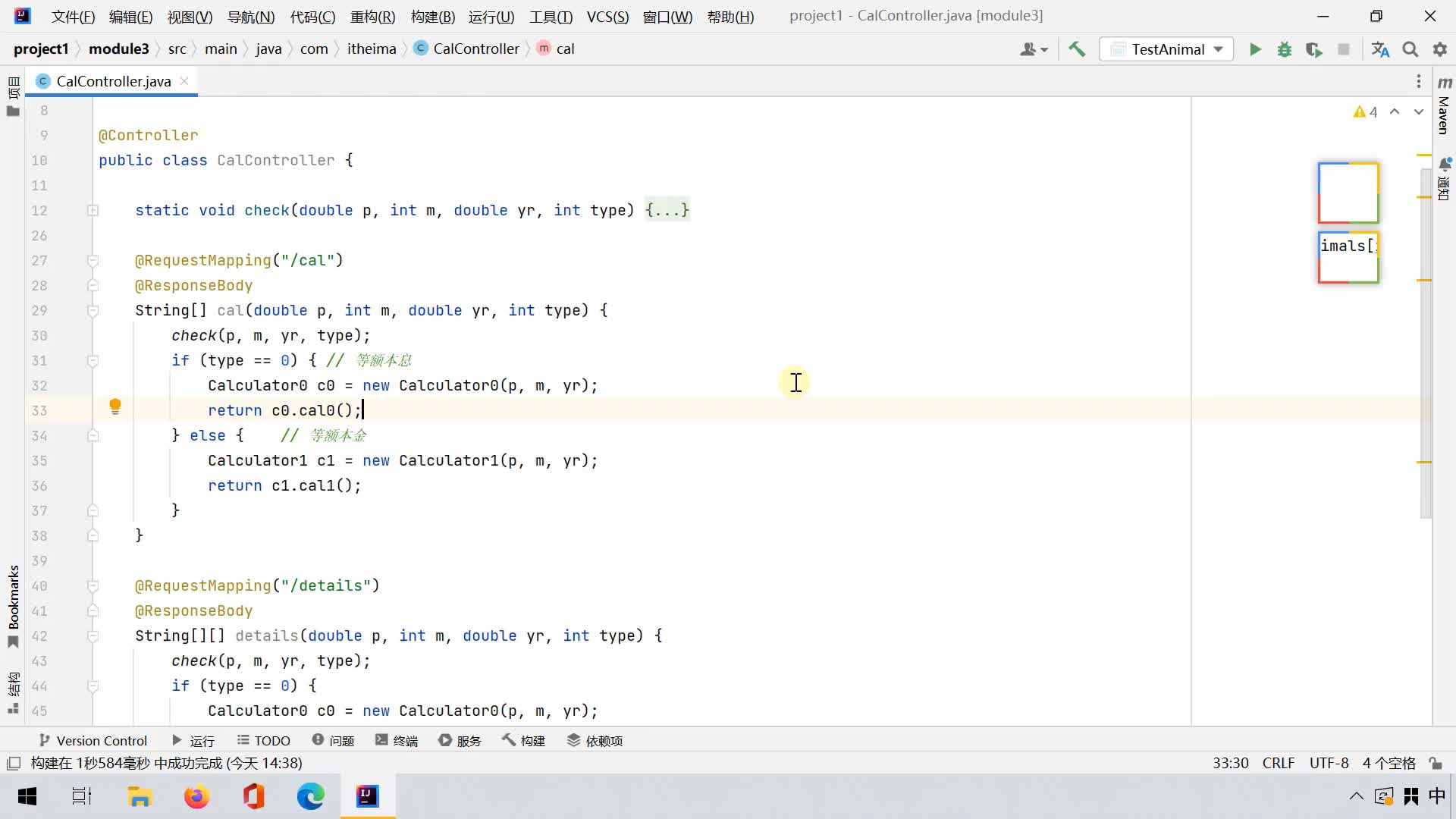Viewport: 1456px width, 819px height.
Task: Click 4 个空格 indent setting
Action: point(1389,763)
